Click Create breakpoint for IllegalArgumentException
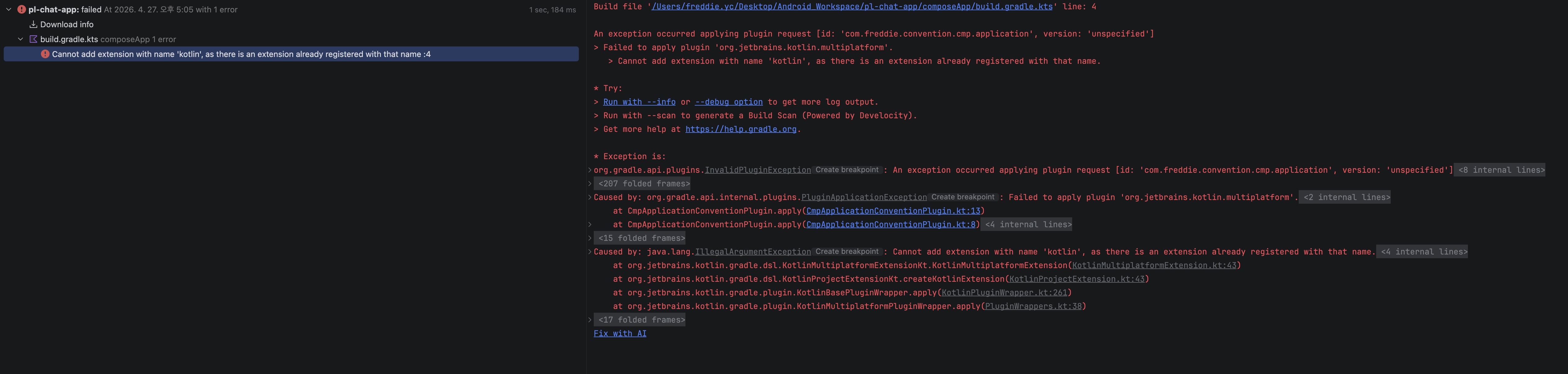The height and width of the screenshot is (374, 1568). click(x=847, y=251)
